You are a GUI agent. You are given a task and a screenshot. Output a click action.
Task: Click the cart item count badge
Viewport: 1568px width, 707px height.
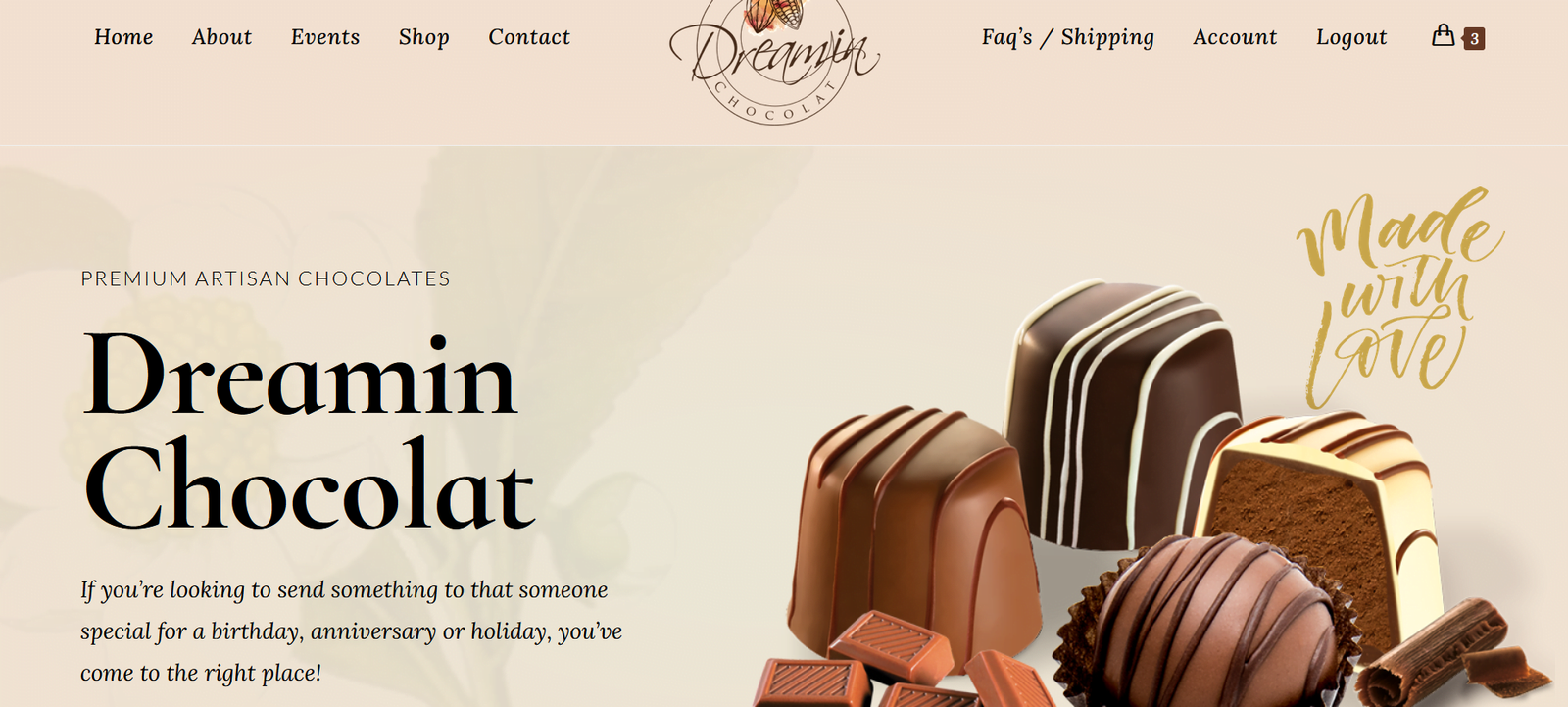pyautogui.click(x=1474, y=39)
